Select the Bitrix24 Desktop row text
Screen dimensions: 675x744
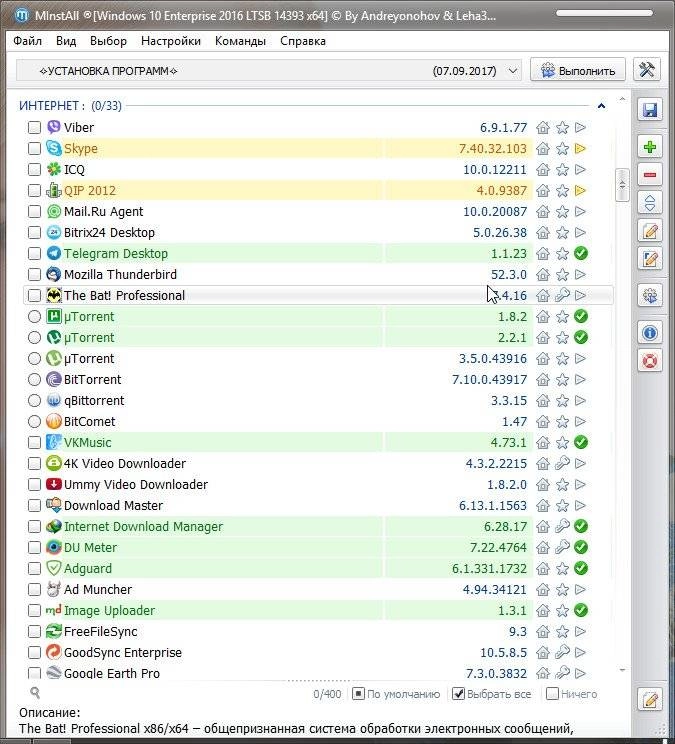click(109, 232)
